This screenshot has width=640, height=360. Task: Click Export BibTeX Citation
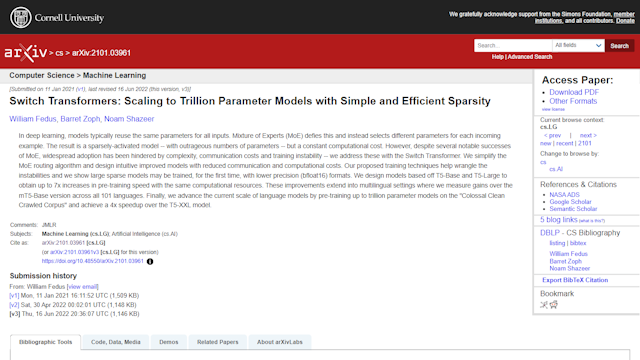click(575, 280)
